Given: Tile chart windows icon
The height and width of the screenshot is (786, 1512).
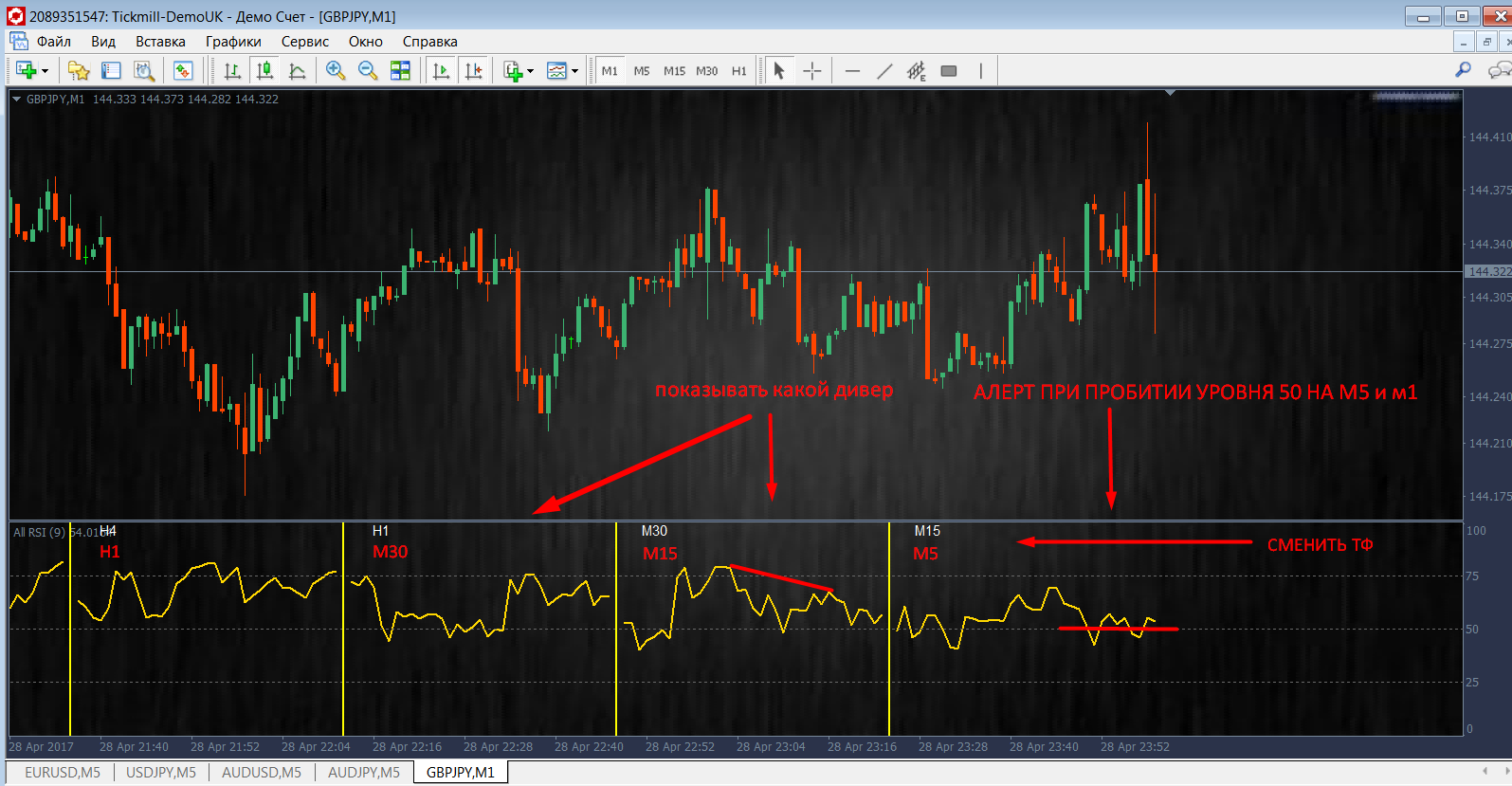Looking at the screenshot, I should click(400, 71).
